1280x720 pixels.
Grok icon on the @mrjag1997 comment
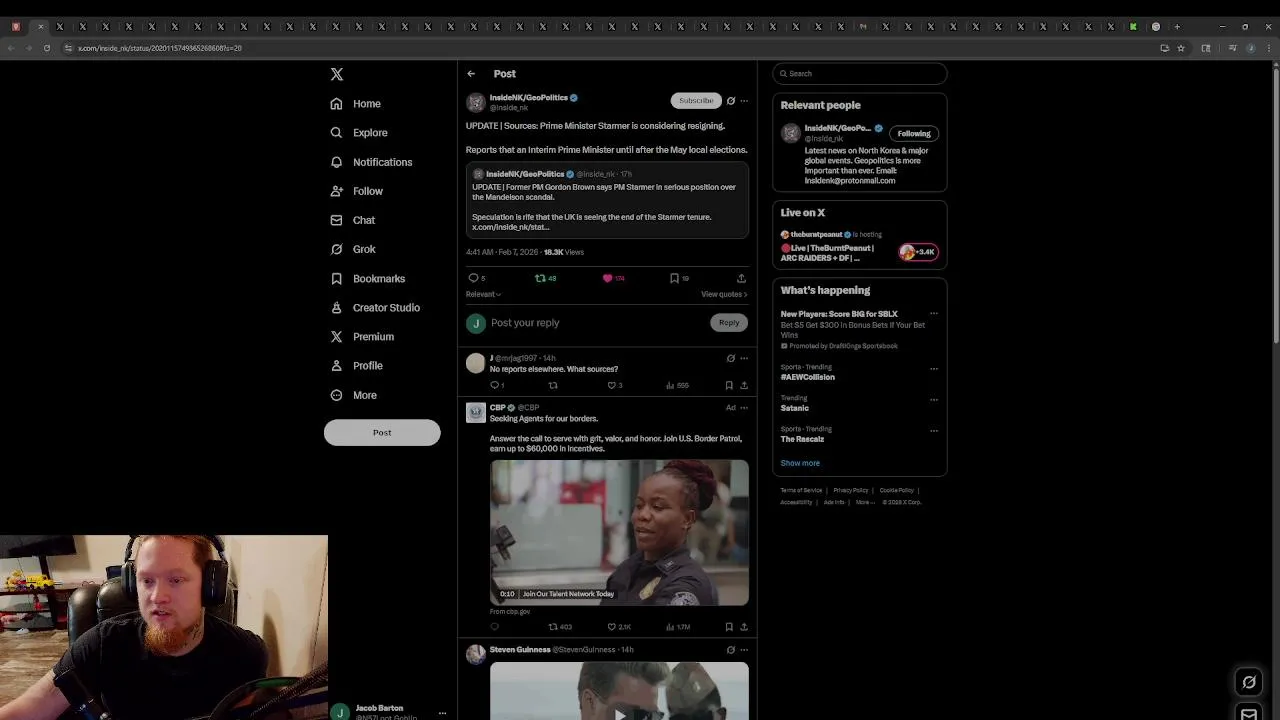pos(730,358)
